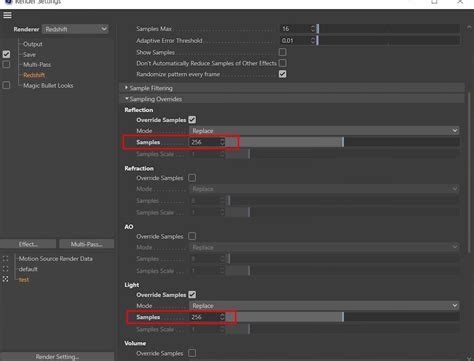474x361 pixels.
Task: Activate icon beside default render setting
Action: [5, 269]
